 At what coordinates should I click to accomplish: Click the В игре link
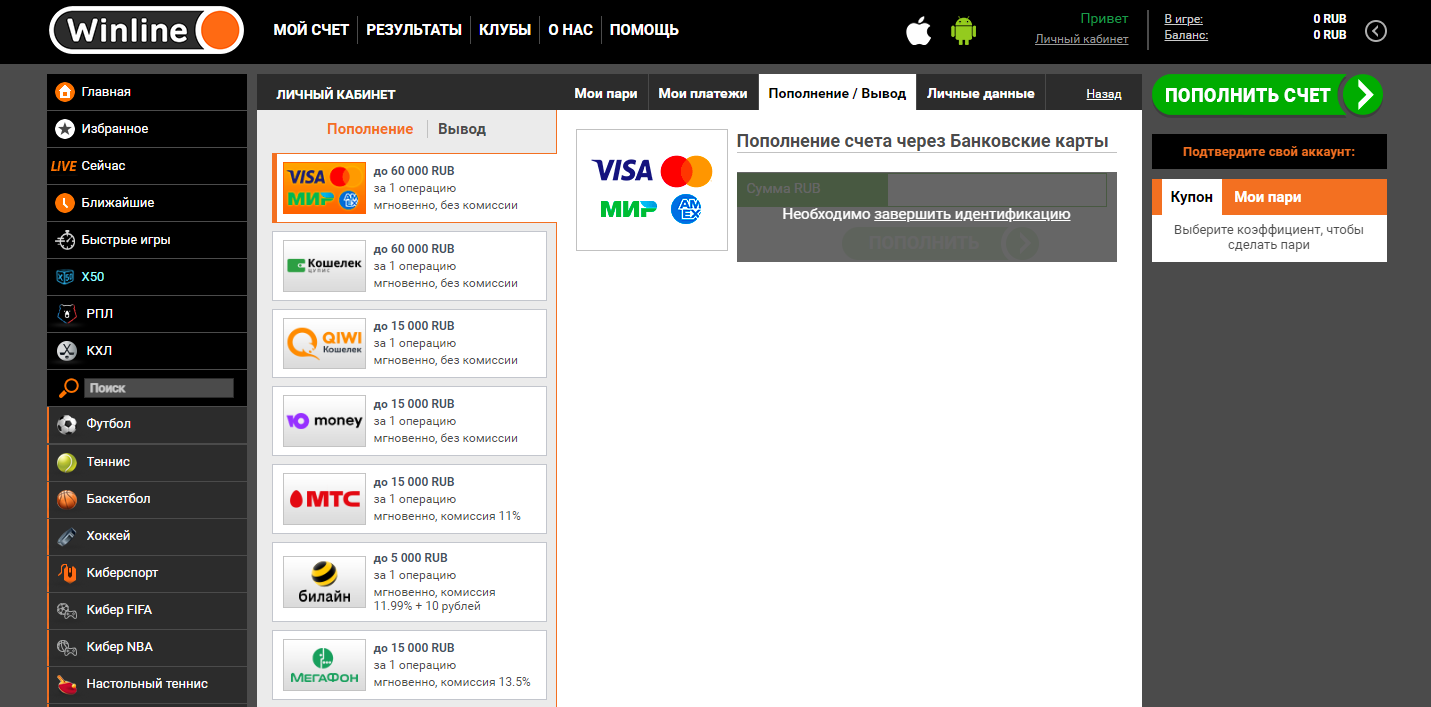(1183, 18)
